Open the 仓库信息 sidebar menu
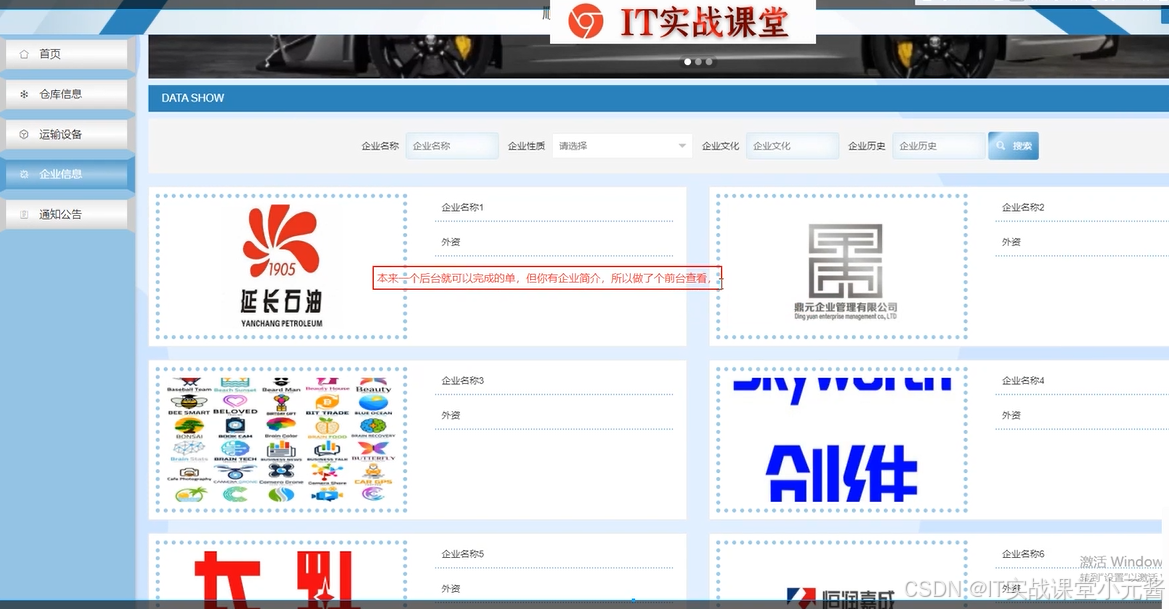This screenshot has height=609, width=1169. pyautogui.click(x=67, y=94)
